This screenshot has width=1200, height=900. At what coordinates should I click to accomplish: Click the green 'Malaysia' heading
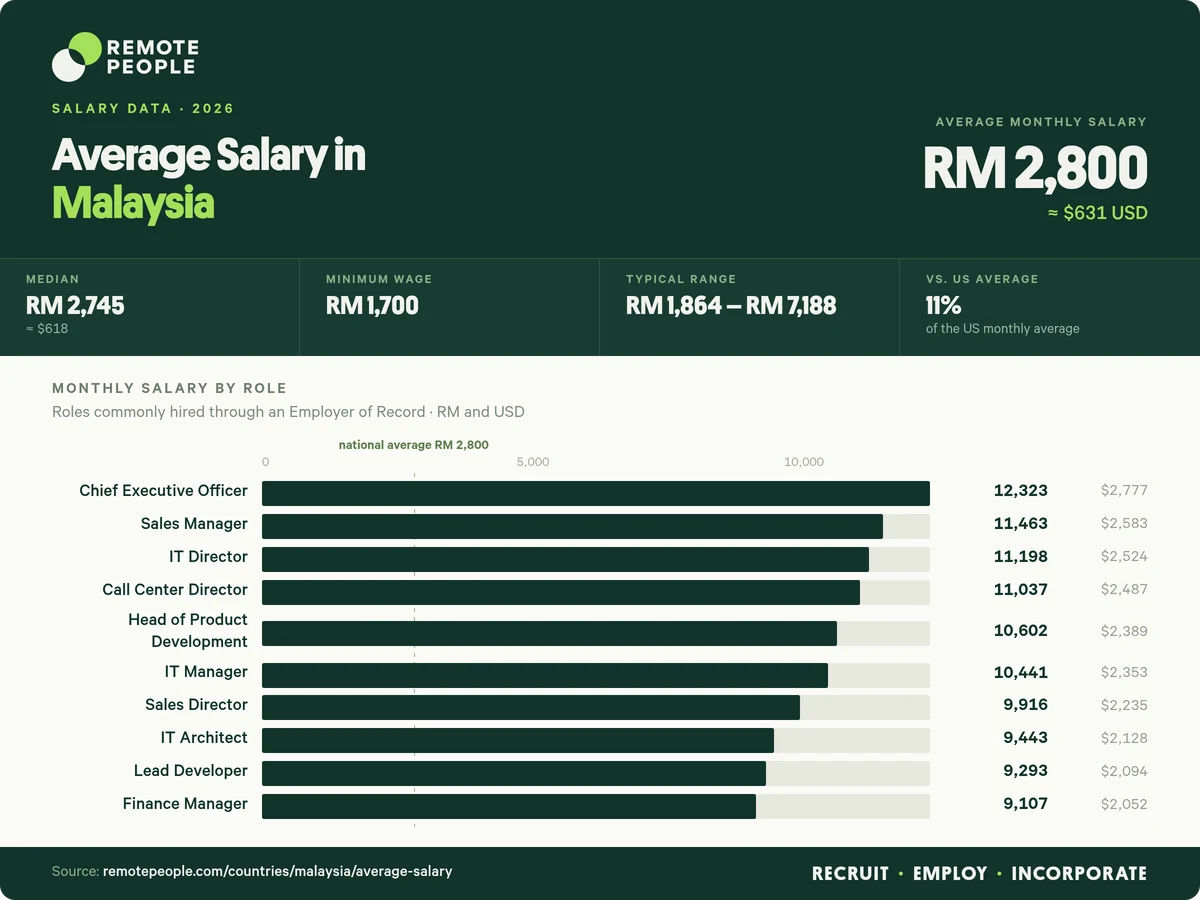133,203
